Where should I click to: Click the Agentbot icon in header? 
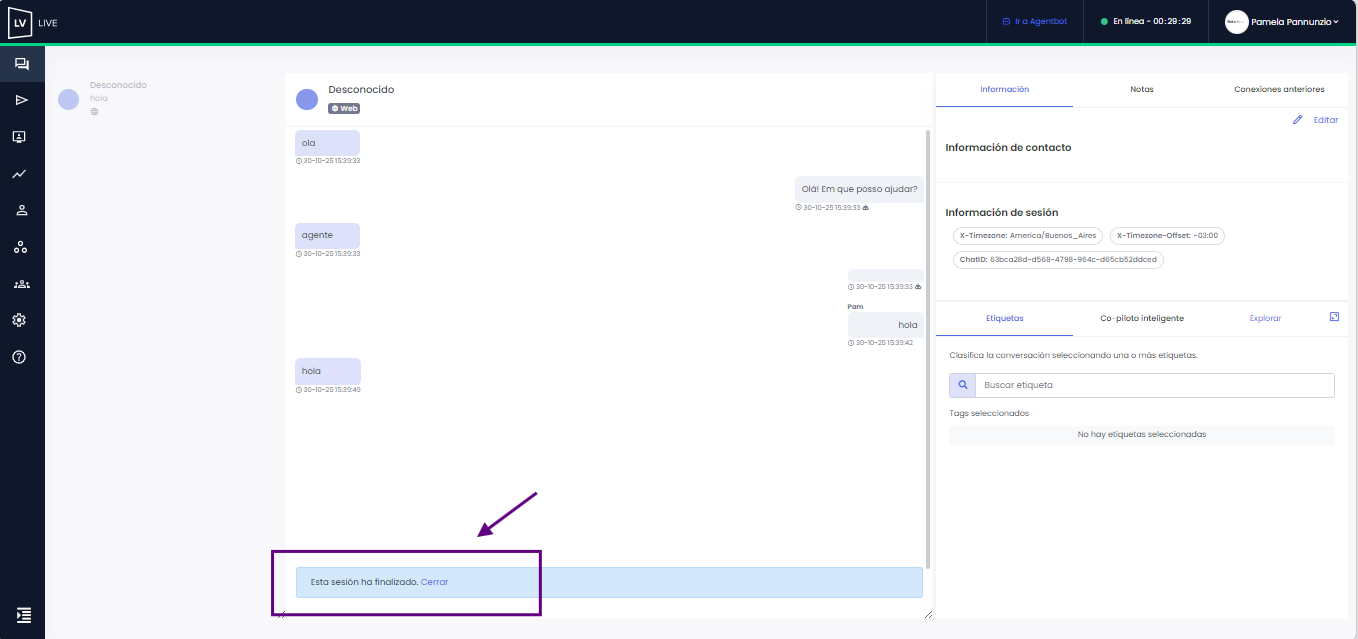tap(1006, 21)
